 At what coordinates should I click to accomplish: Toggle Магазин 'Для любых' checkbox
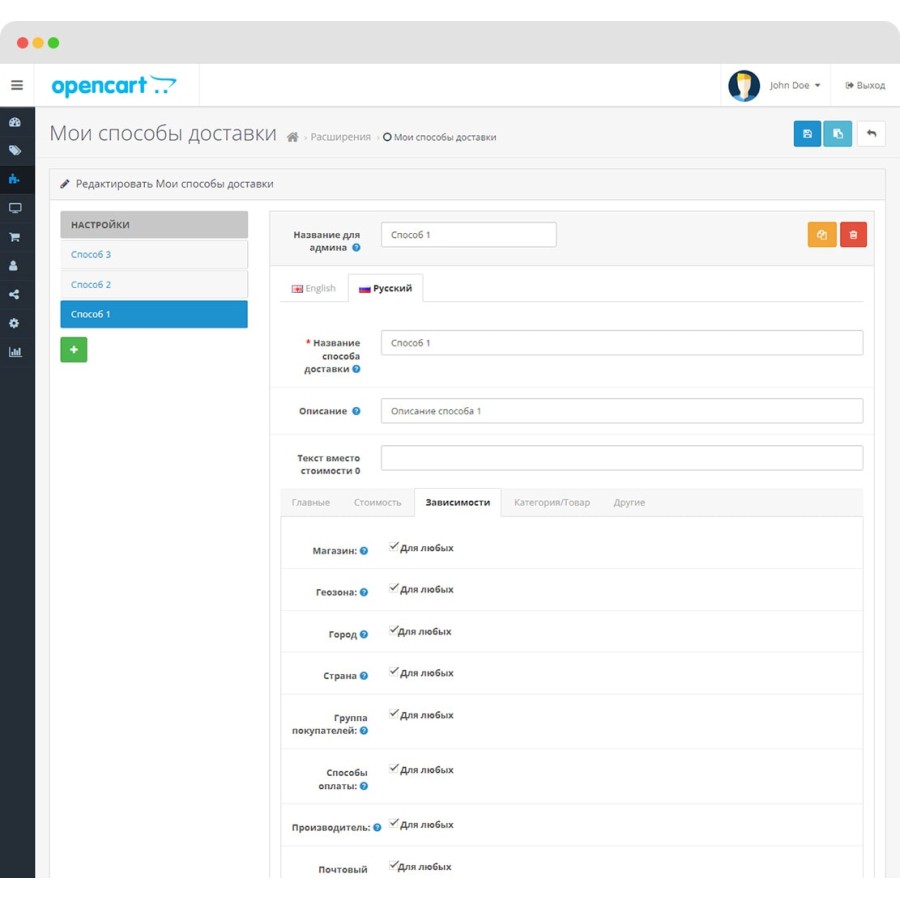[x=394, y=546]
